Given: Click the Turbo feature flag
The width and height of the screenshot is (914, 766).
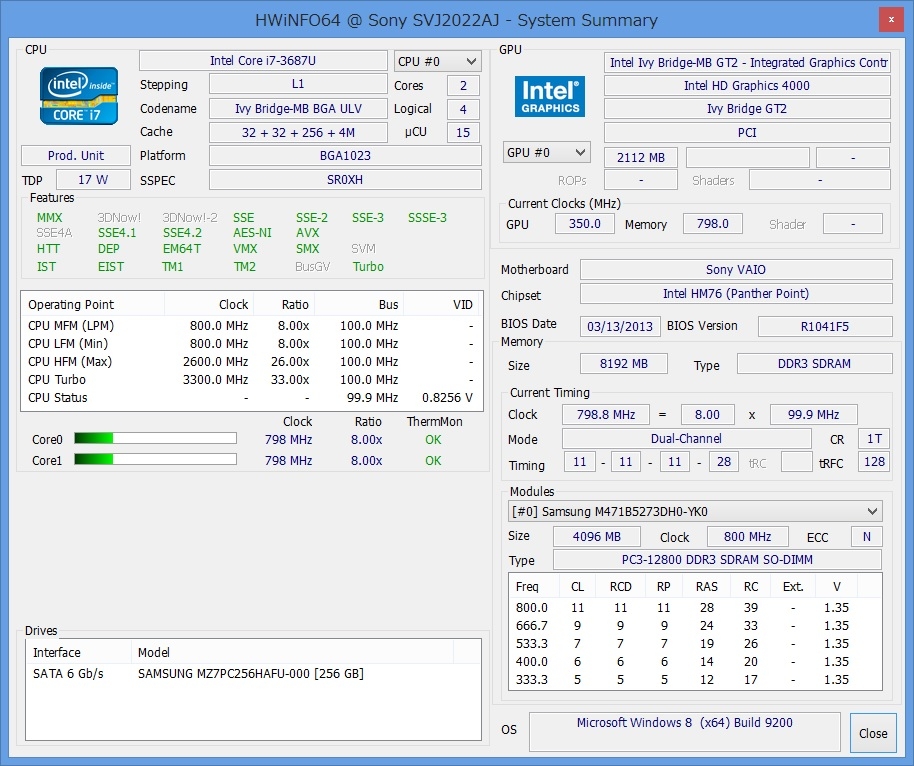Looking at the screenshot, I should click(x=368, y=266).
